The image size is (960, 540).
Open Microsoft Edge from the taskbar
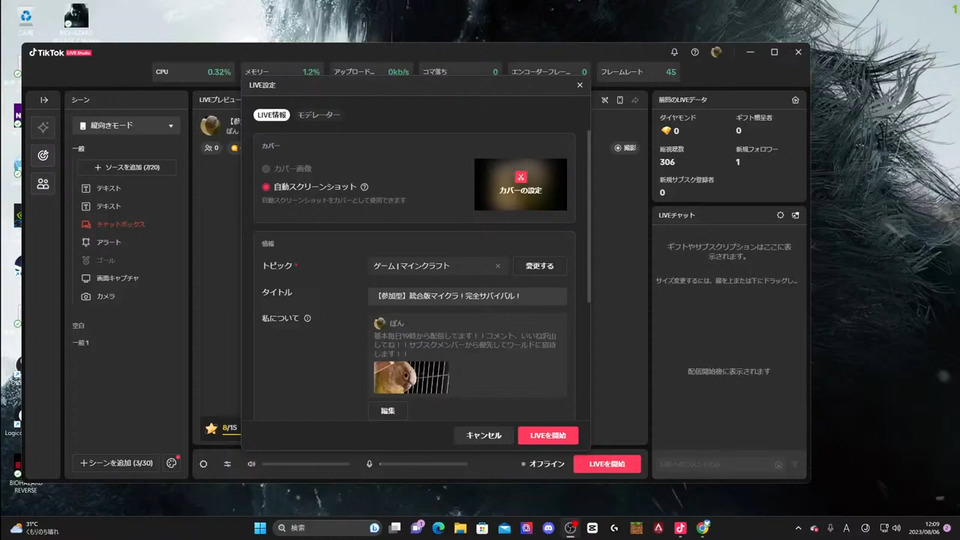[x=438, y=528]
